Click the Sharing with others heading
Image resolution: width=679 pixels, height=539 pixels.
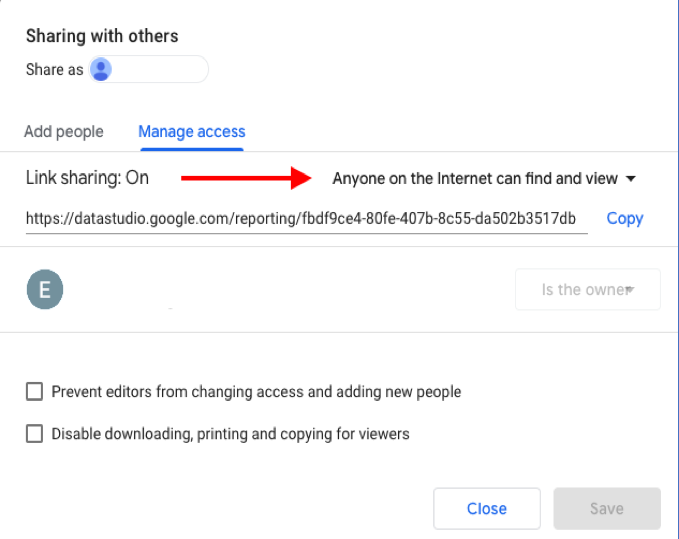pos(102,36)
